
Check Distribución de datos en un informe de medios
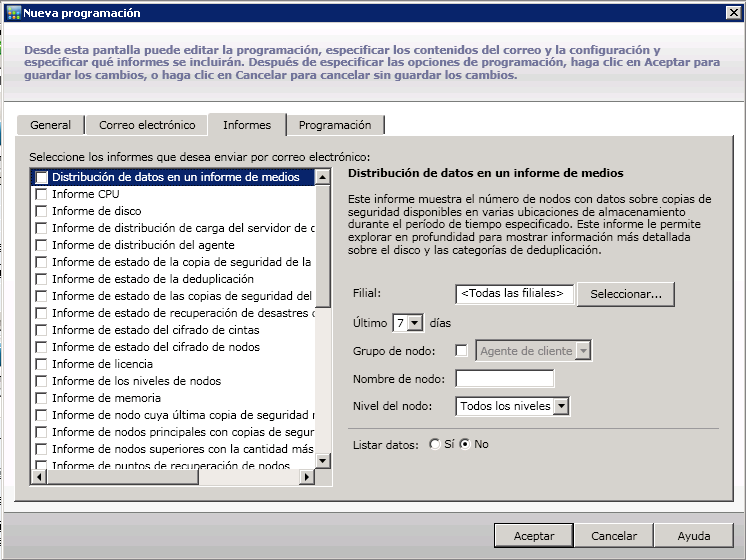coord(41,177)
